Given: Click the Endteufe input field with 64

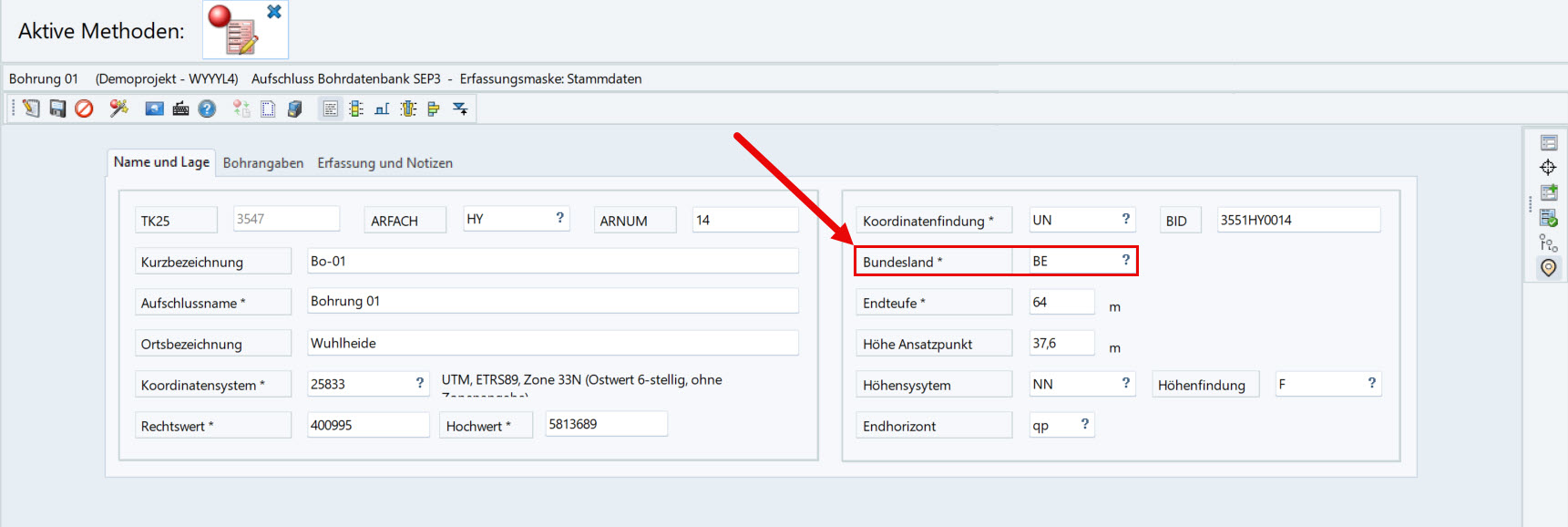Looking at the screenshot, I should click(x=1062, y=302).
